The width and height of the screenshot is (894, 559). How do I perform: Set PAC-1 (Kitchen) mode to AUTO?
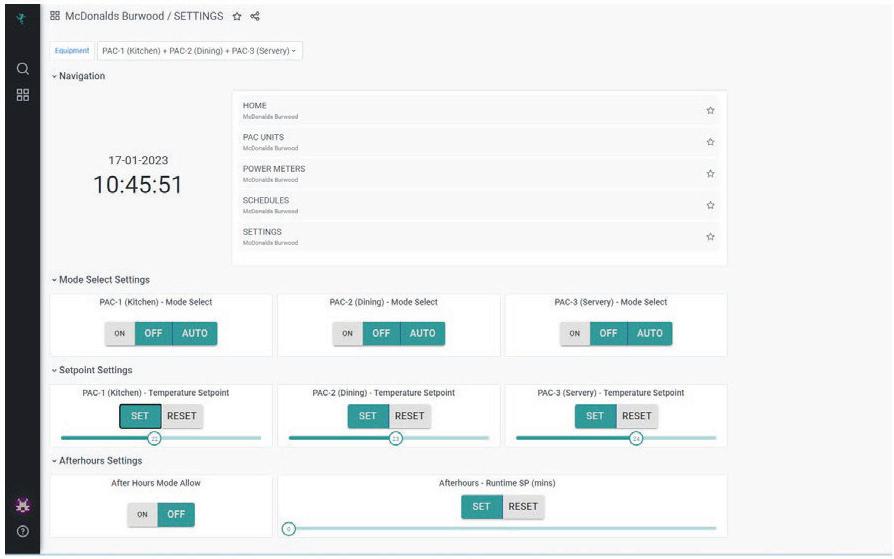[194, 334]
